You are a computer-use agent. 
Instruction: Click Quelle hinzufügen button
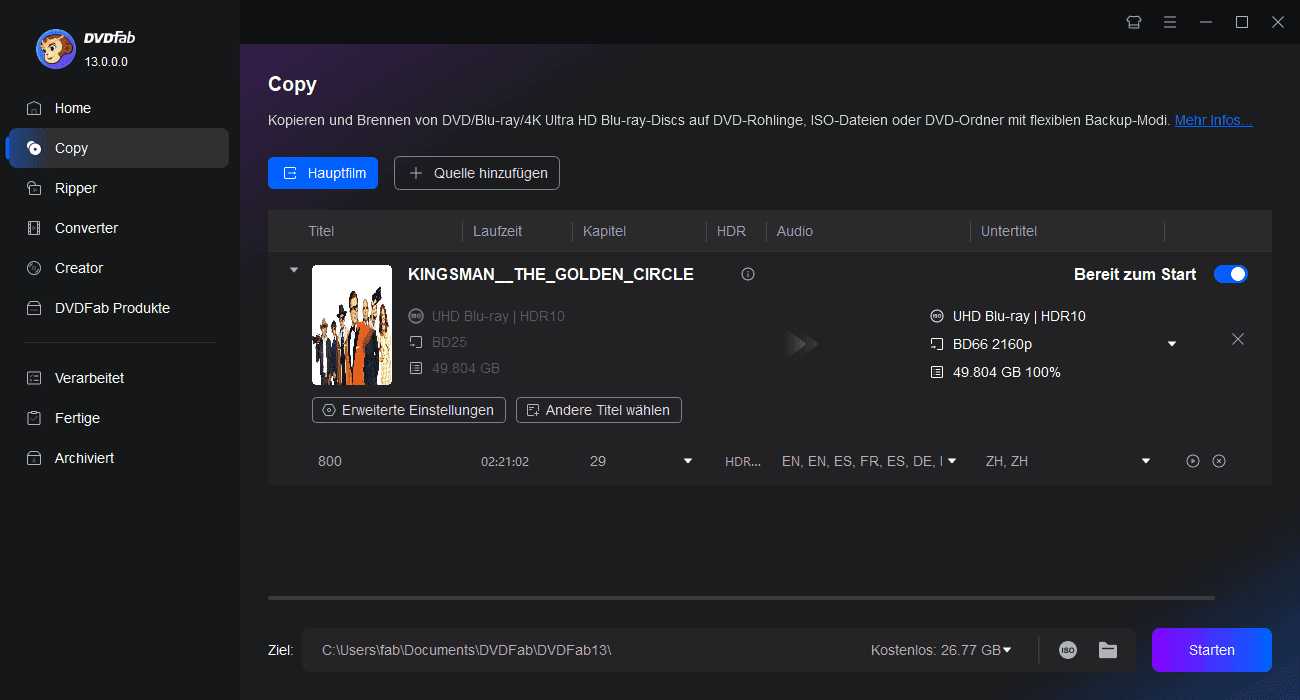click(x=477, y=173)
